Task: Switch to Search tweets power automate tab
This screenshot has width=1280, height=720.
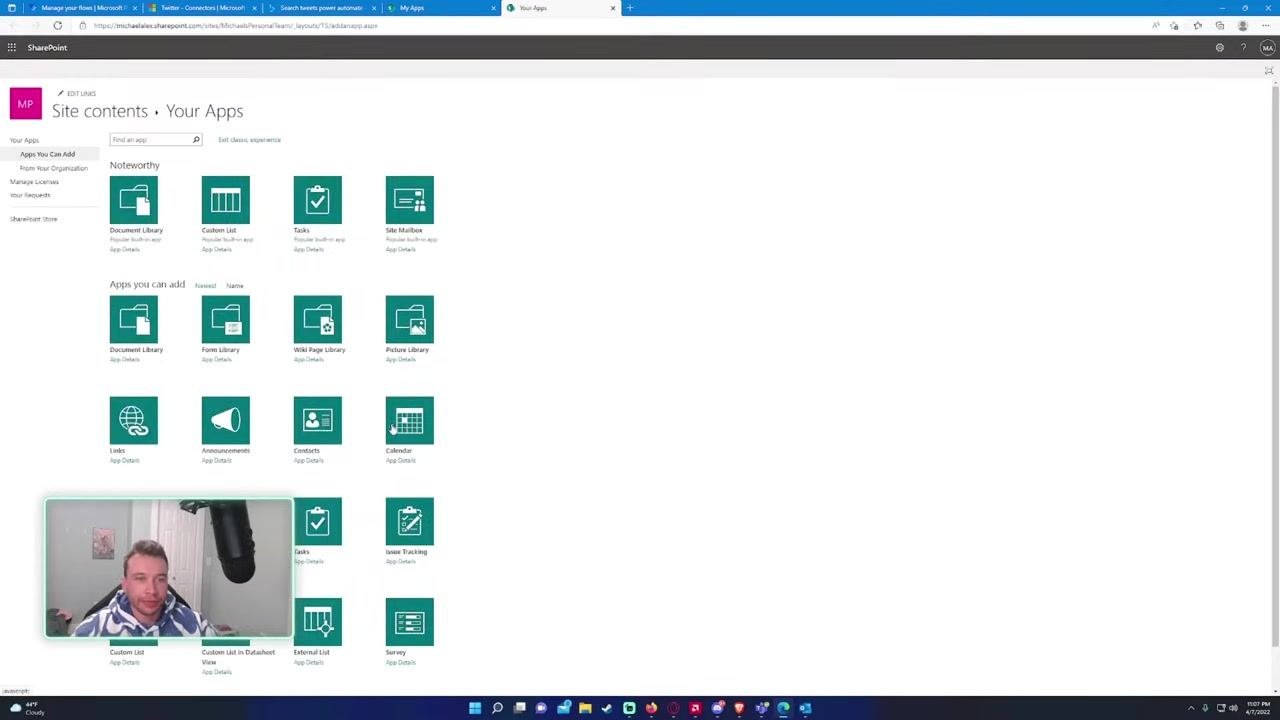Action: (x=321, y=8)
